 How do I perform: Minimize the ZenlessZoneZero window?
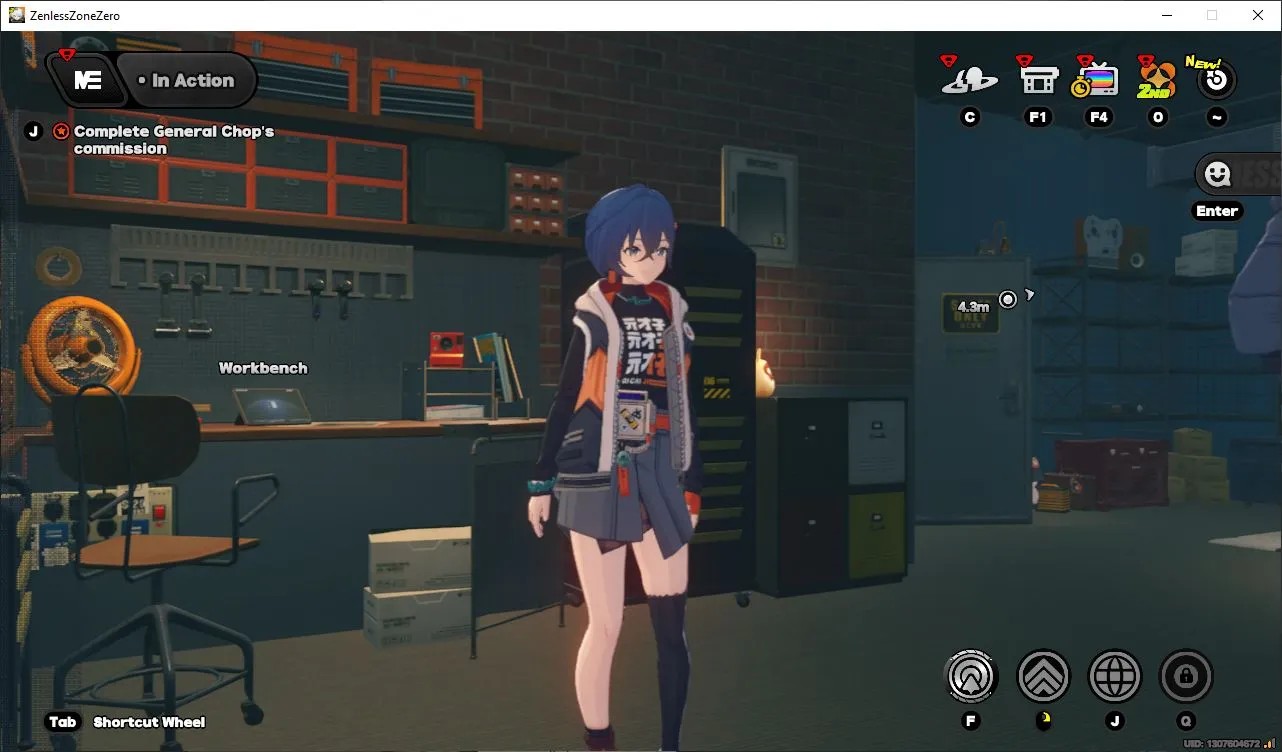(x=1167, y=15)
